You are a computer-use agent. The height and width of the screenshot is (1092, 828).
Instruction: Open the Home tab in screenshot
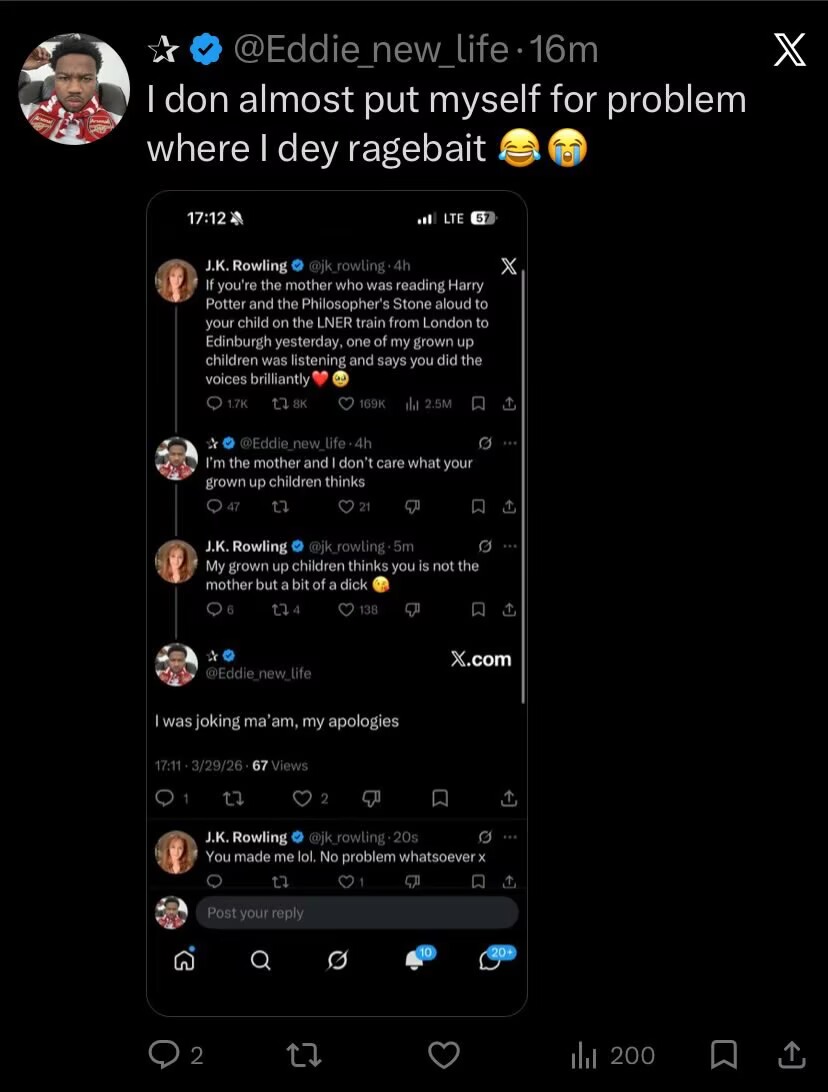(x=184, y=960)
